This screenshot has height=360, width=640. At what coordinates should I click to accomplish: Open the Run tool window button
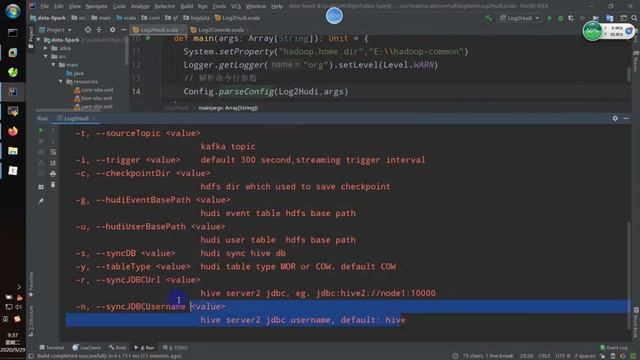[x=144, y=348]
